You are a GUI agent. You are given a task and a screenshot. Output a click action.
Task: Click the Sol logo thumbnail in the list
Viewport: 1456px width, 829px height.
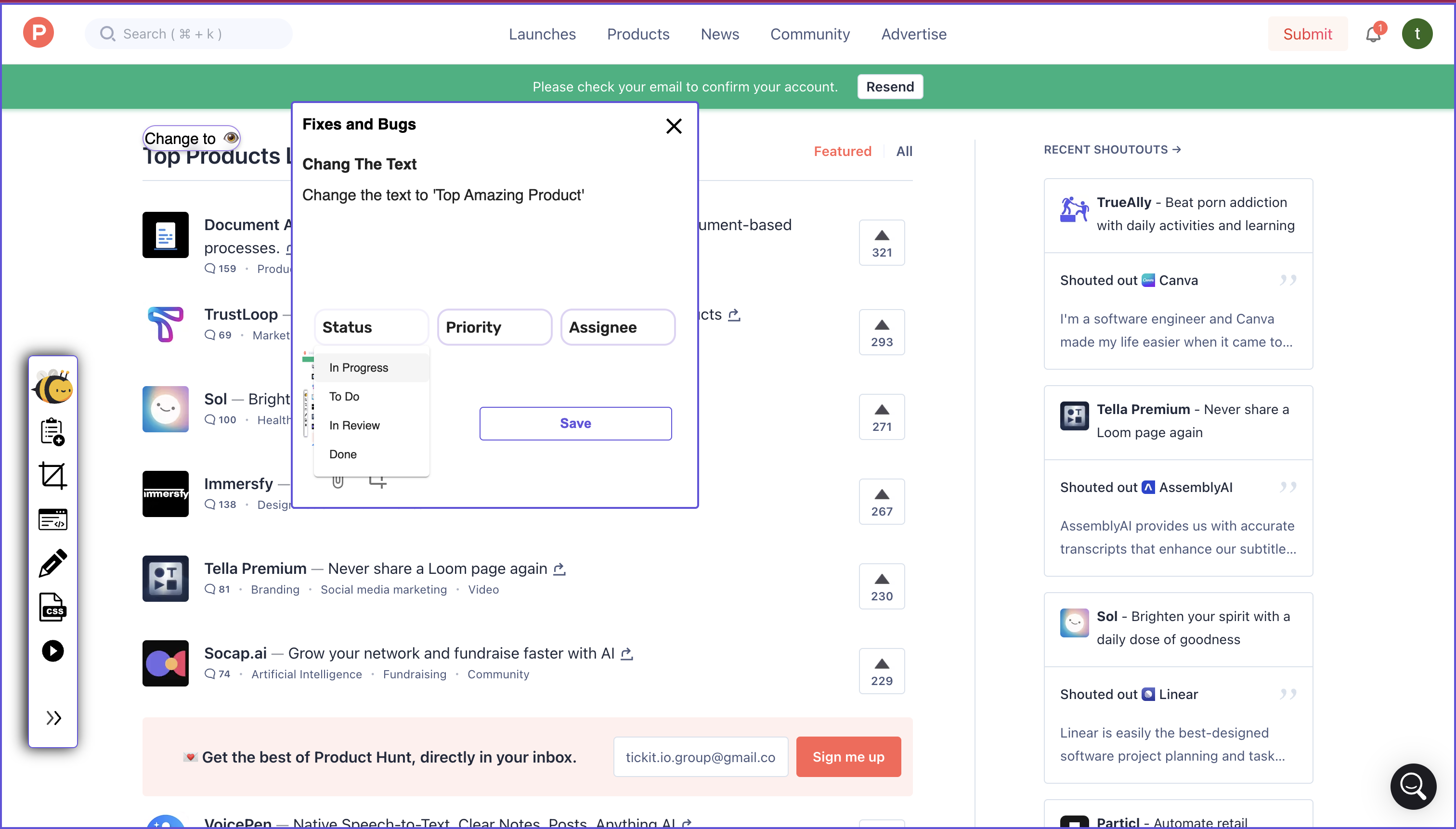(165, 409)
